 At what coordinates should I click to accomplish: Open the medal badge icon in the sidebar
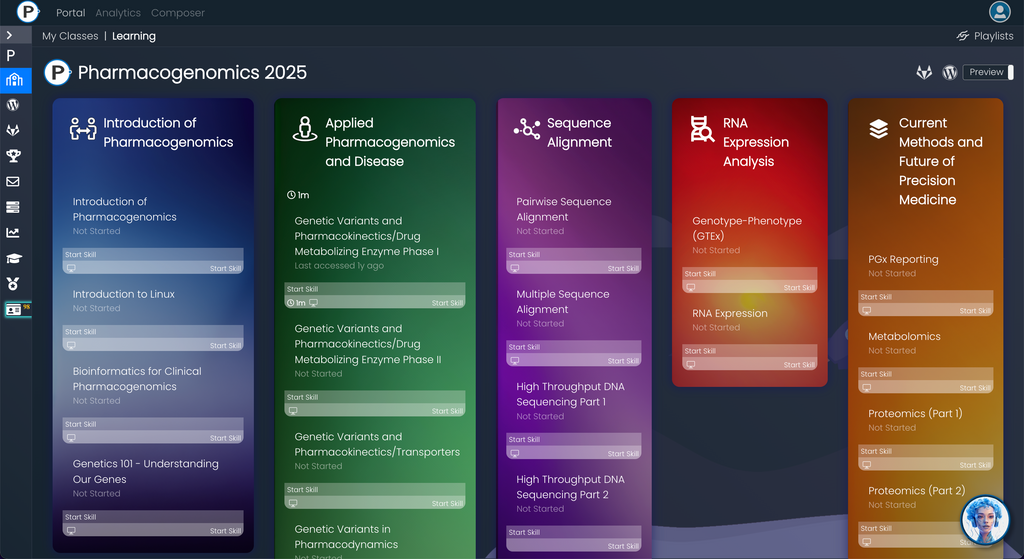[13, 283]
